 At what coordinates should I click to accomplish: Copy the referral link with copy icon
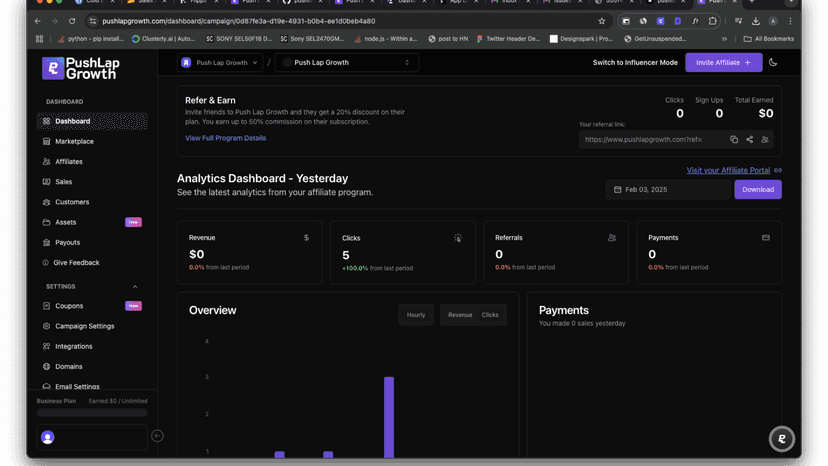[x=733, y=139]
